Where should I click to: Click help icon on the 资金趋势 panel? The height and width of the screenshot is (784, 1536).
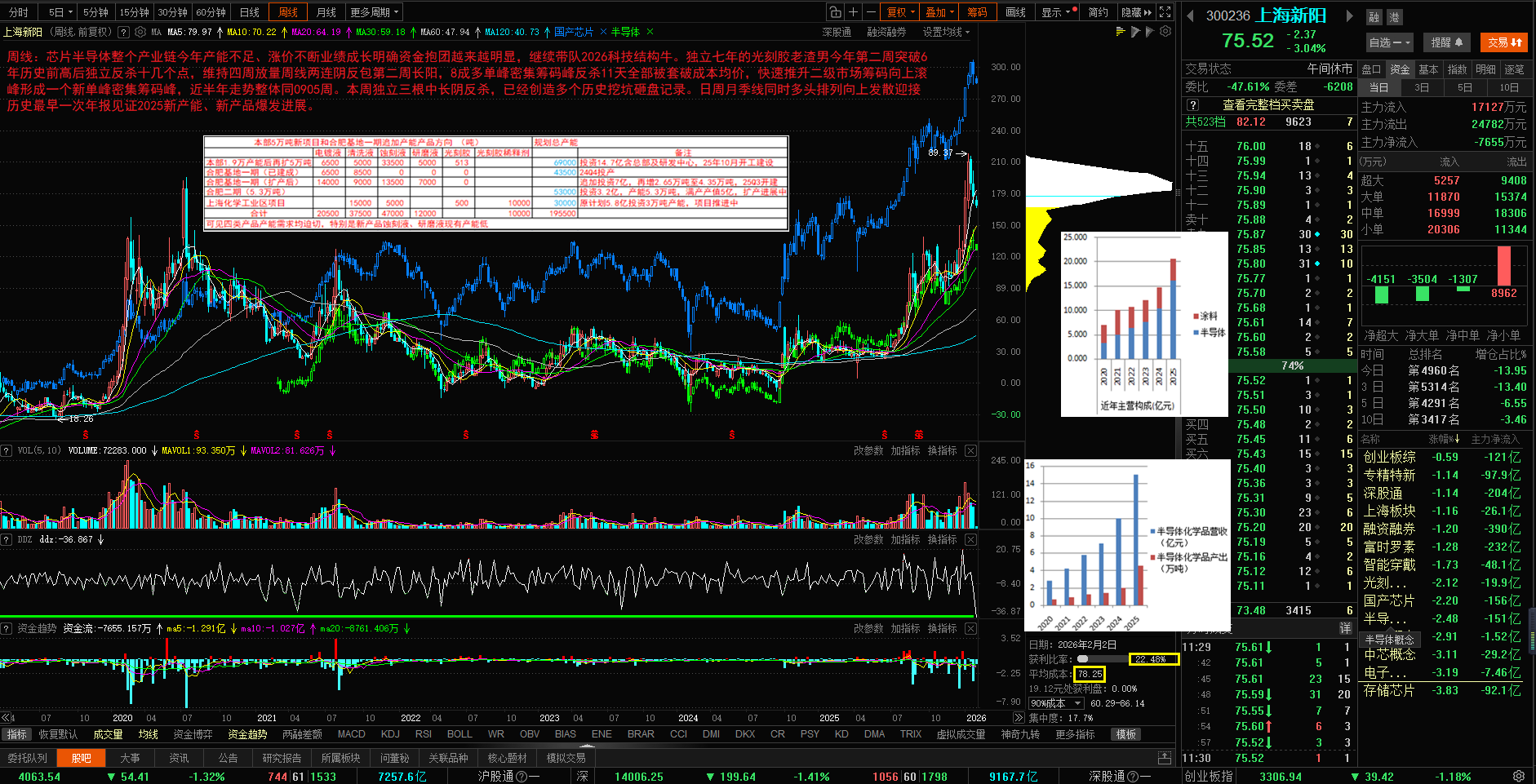click(x=7, y=628)
